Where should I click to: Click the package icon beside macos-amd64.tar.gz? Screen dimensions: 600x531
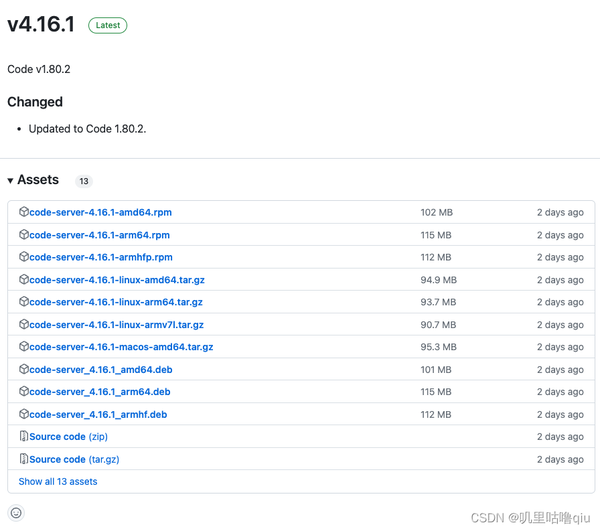pos(24,346)
